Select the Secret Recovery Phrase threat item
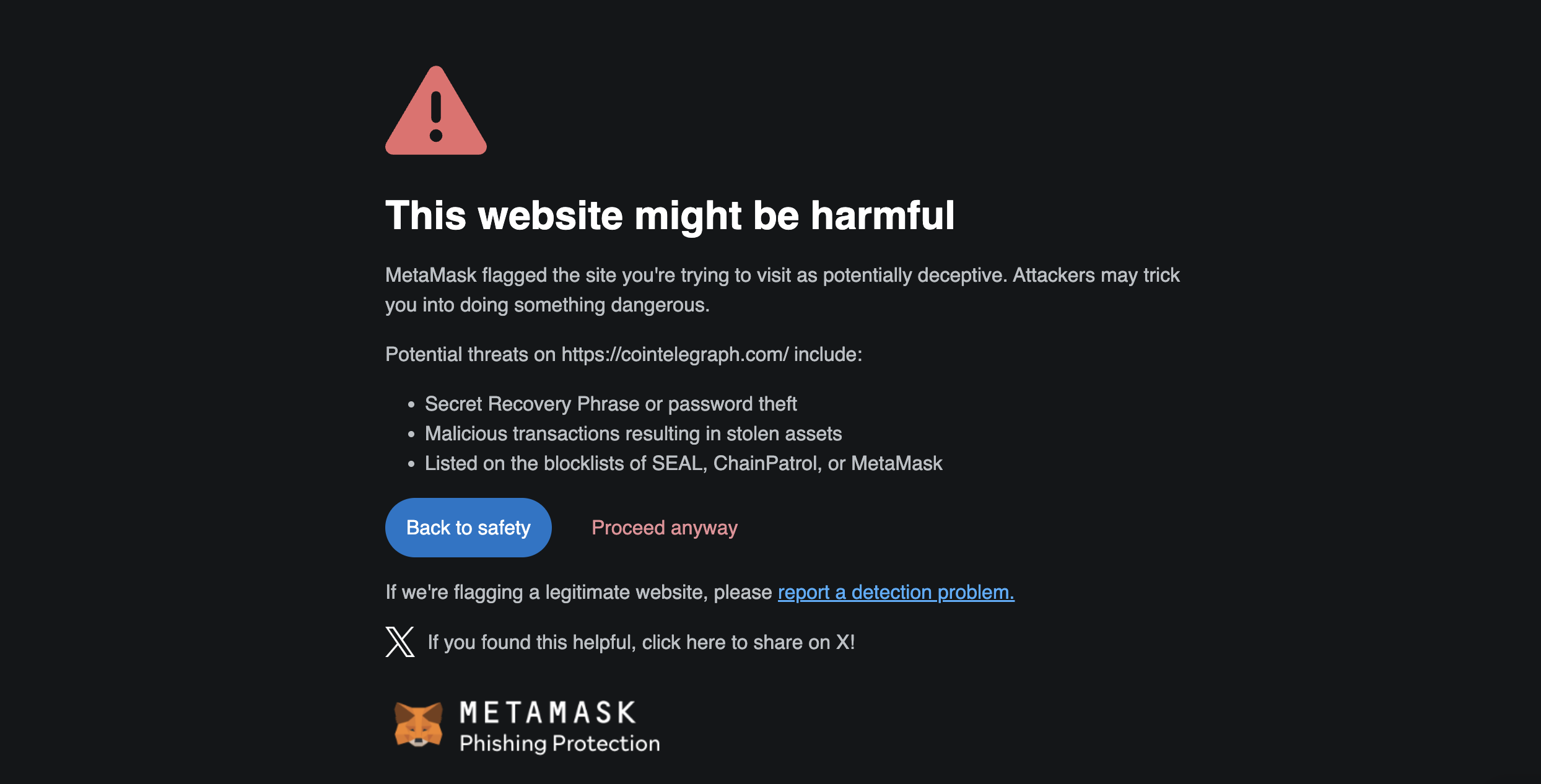 pyautogui.click(x=611, y=404)
